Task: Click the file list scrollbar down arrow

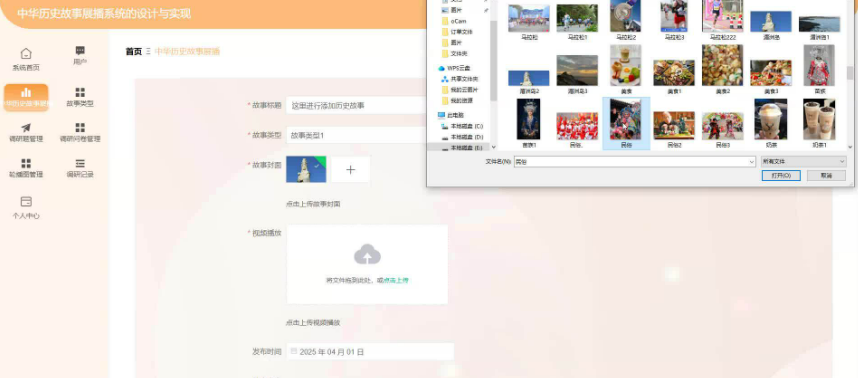Action: 850,147
